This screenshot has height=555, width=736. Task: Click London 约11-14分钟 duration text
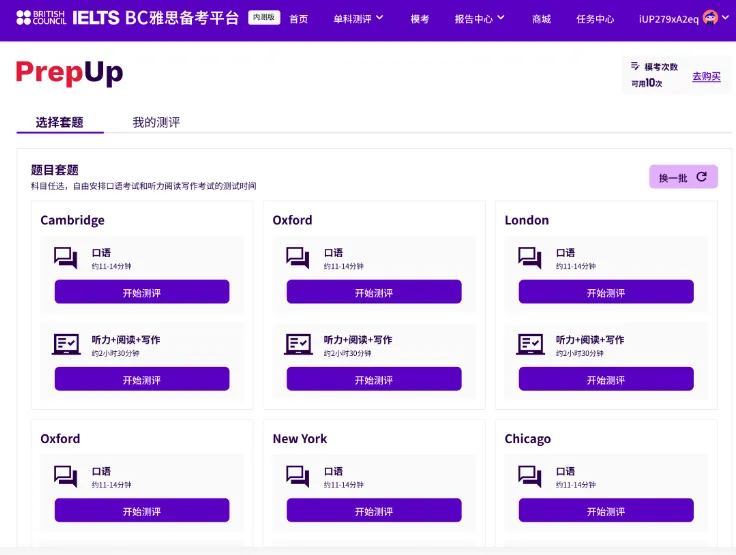575,266
